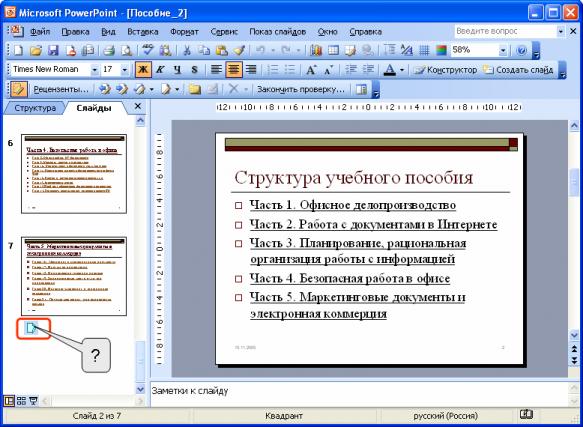583x427 pixels.
Task: Switch to the Слайды tab
Action: point(94,108)
